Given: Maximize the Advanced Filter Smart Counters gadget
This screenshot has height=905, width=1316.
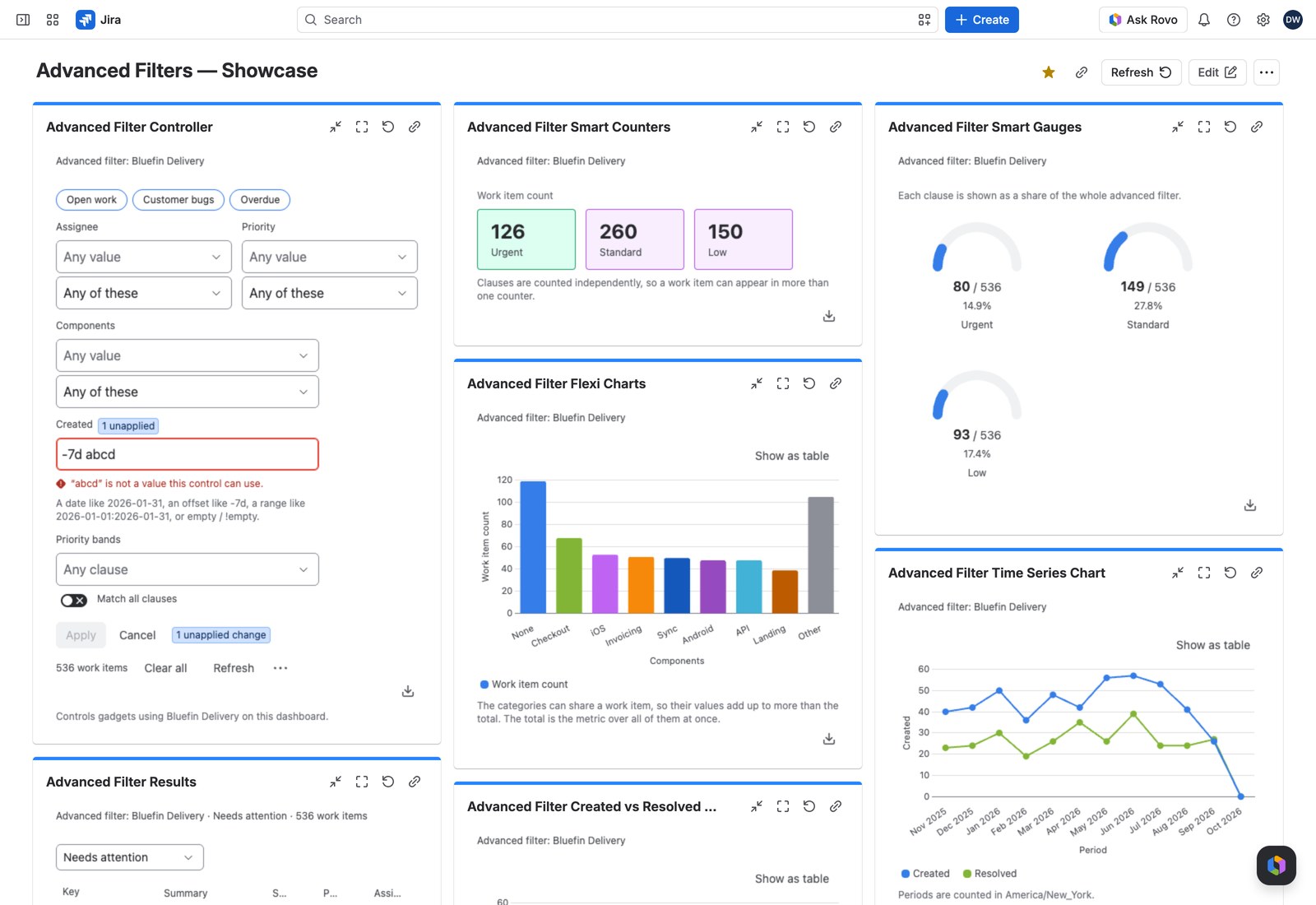Looking at the screenshot, I should [x=783, y=127].
